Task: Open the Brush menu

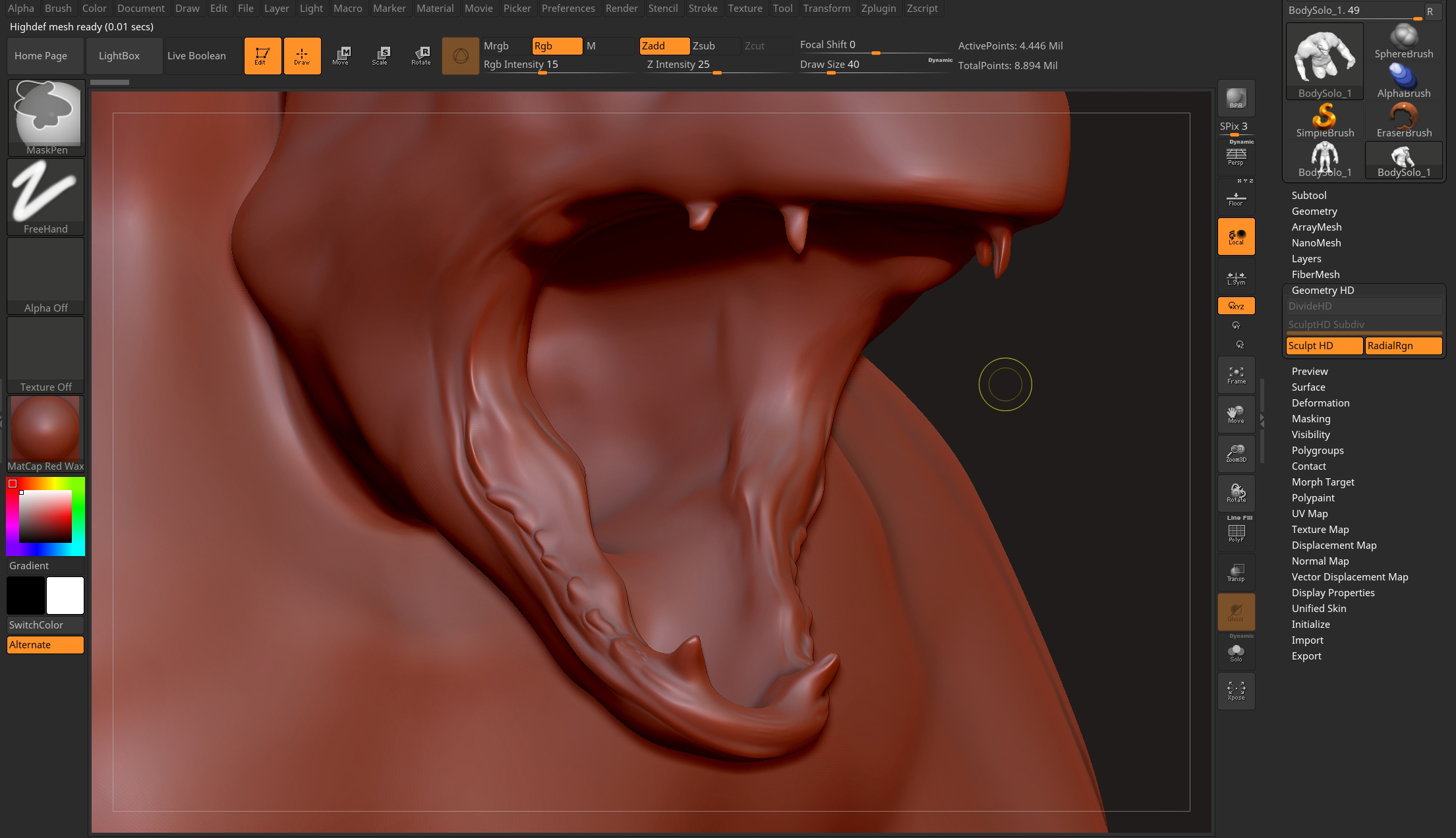Action: 58,9
